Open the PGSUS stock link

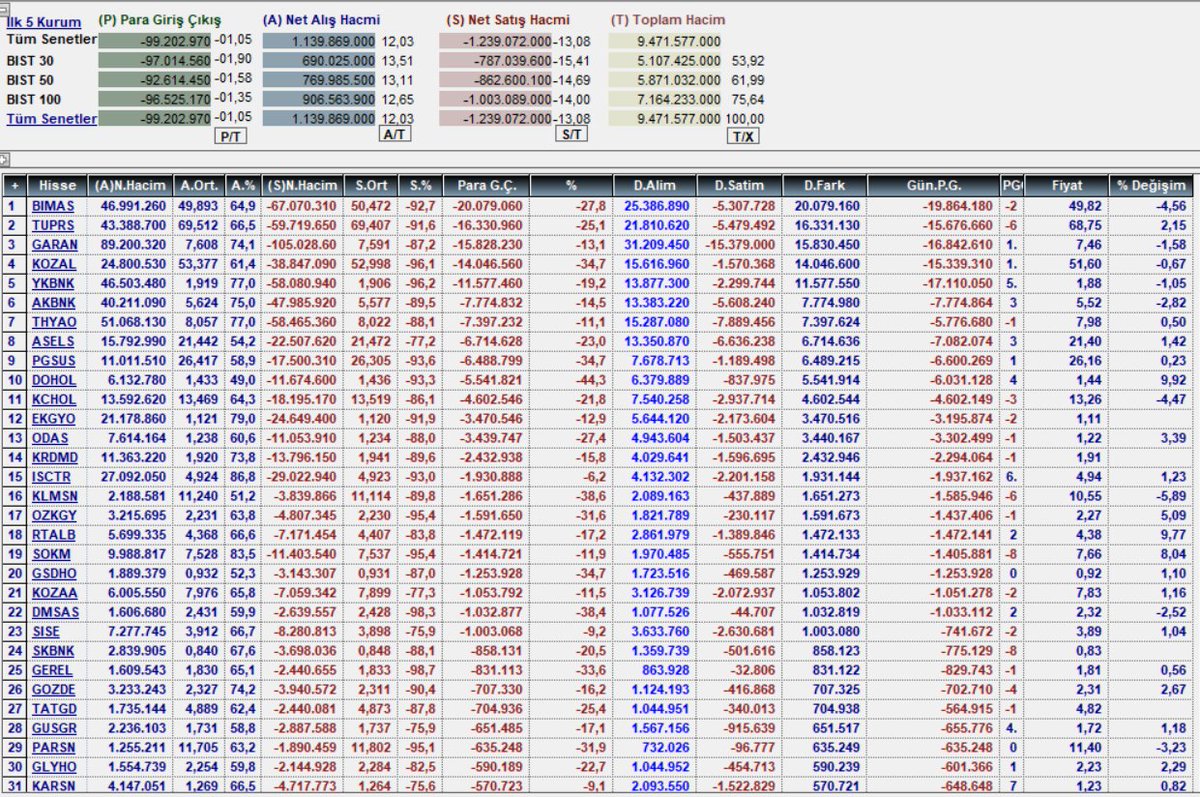pyautogui.click(x=53, y=359)
